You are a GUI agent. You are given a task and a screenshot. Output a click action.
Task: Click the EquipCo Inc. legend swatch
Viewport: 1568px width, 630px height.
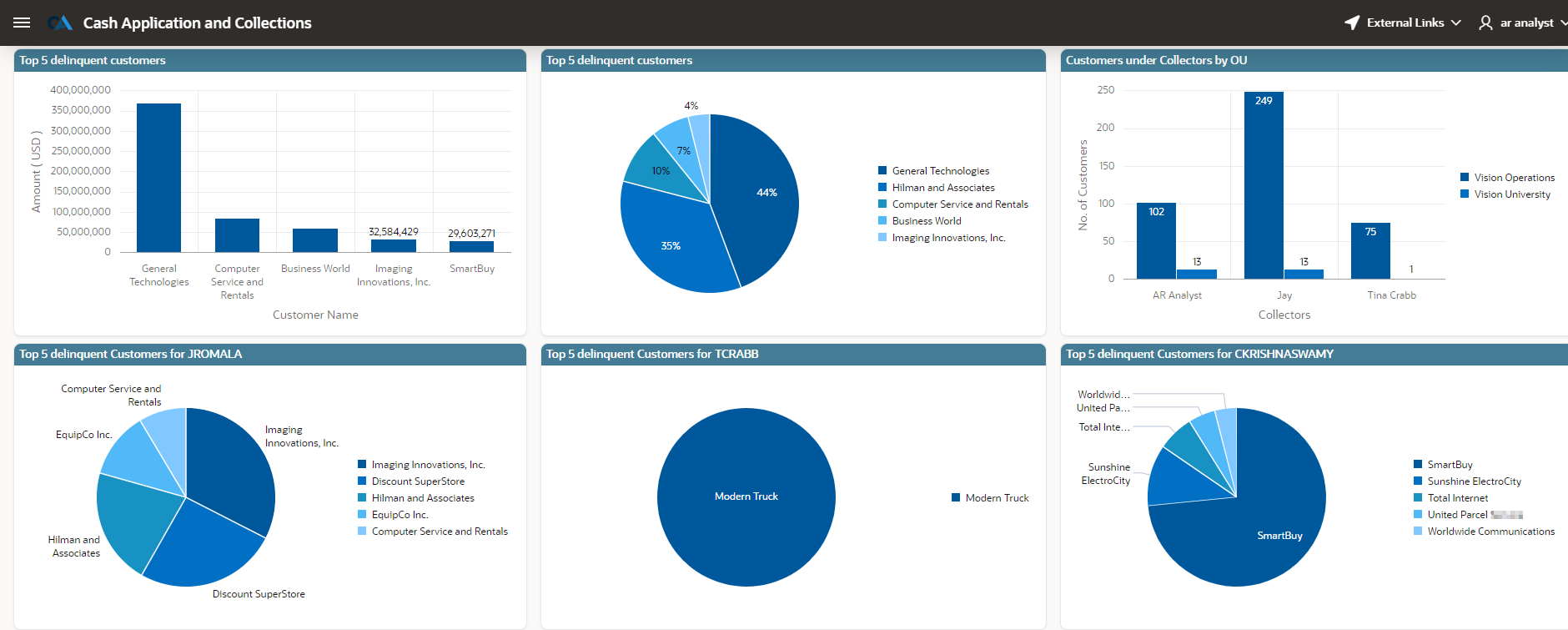[362, 514]
